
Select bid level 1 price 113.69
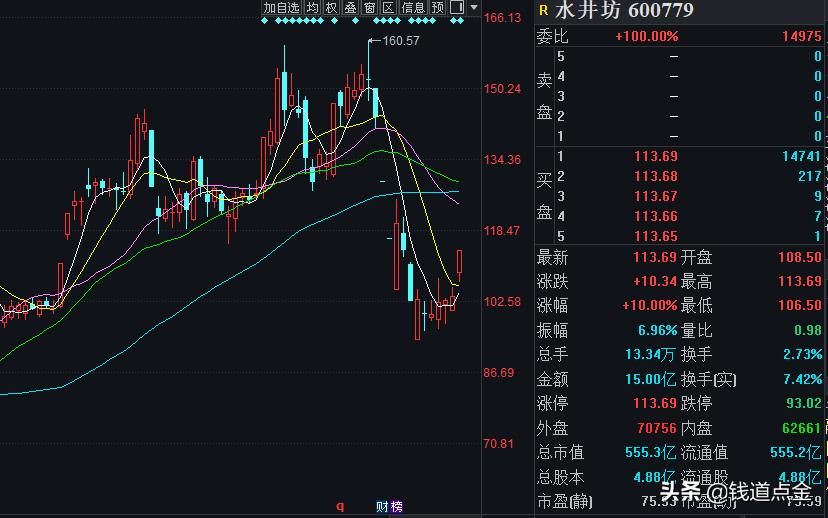(655, 156)
